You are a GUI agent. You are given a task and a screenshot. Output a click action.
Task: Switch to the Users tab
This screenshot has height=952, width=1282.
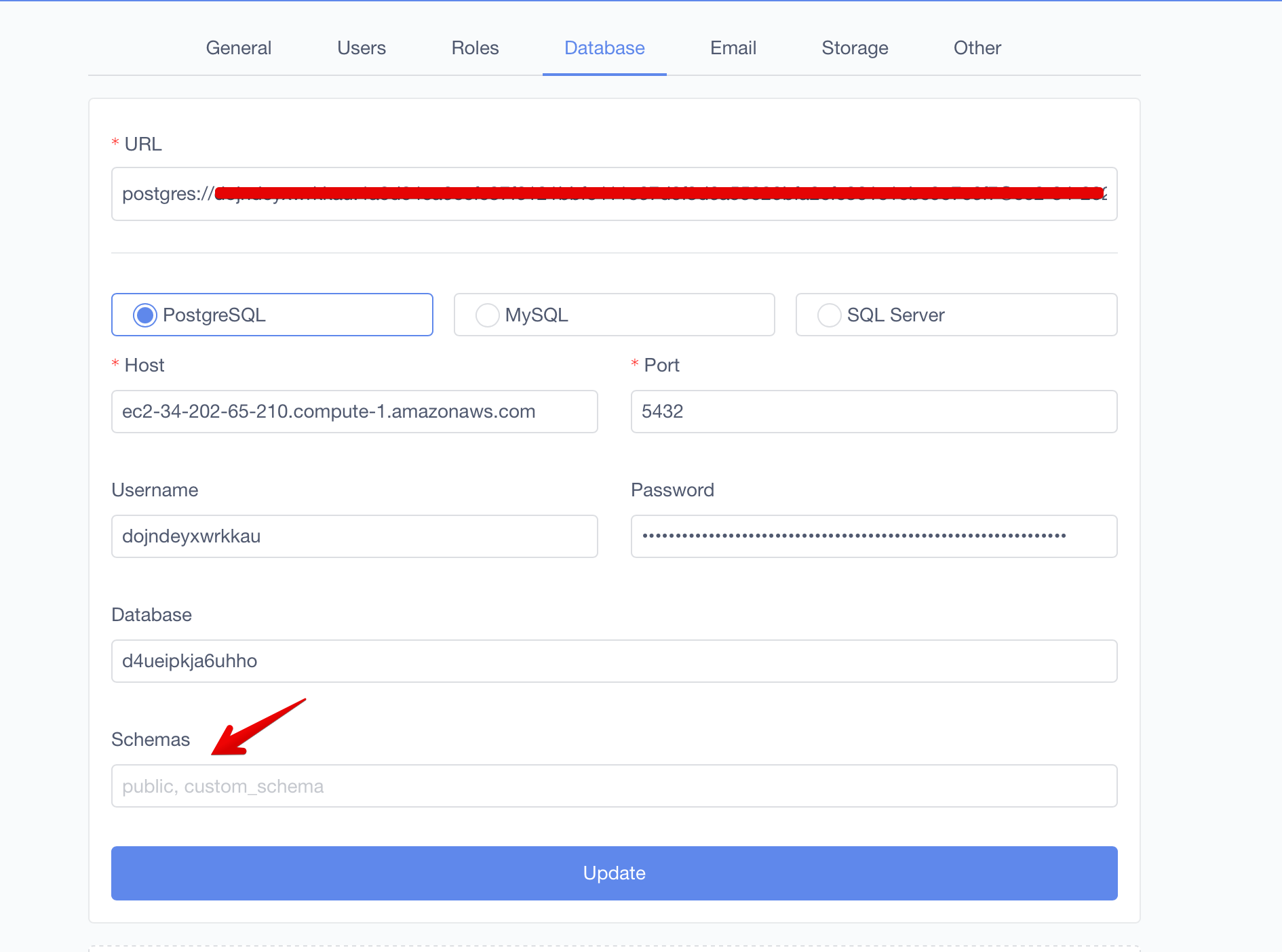pyautogui.click(x=362, y=47)
